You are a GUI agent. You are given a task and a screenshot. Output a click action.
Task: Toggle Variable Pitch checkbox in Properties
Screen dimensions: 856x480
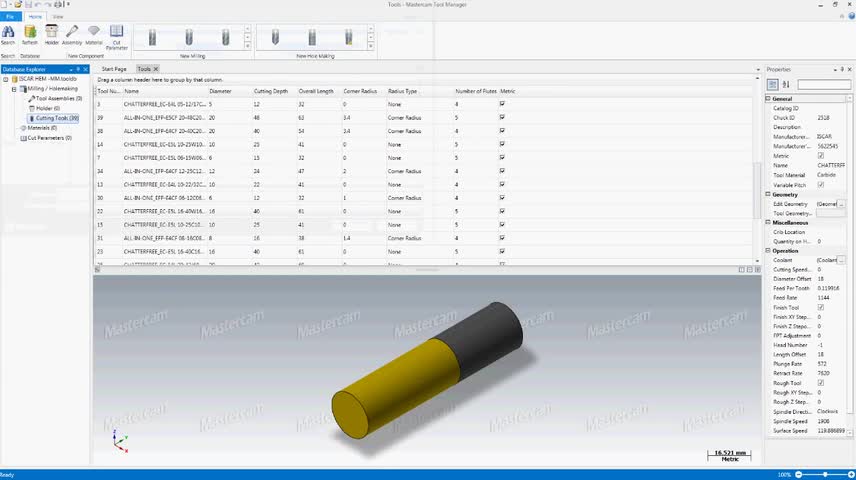coord(821,185)
